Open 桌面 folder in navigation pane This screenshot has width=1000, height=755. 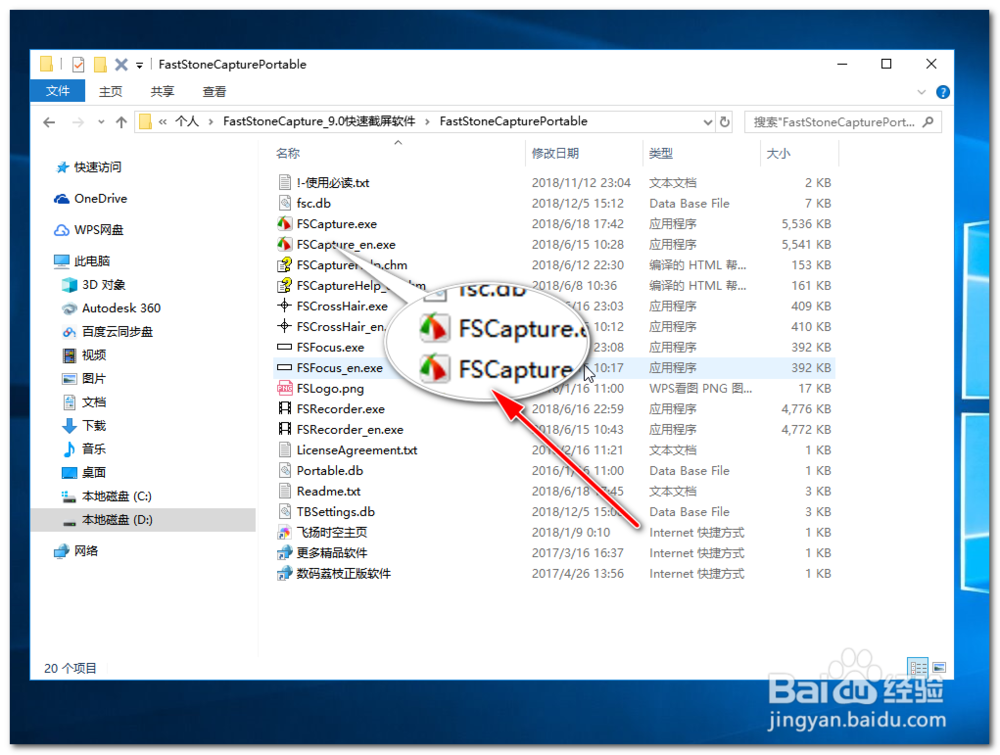pos(84,473)
